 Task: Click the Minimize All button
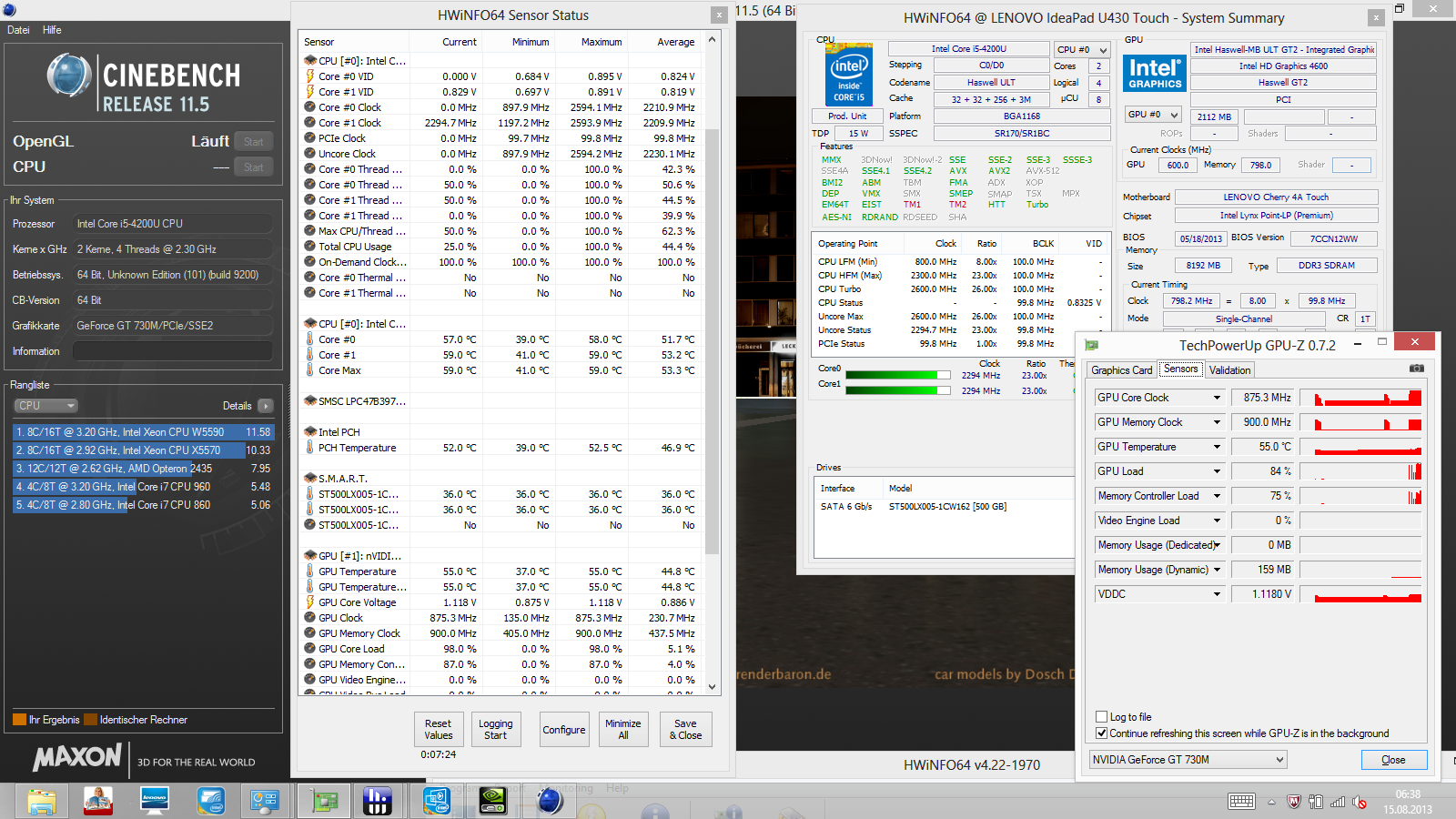[x=623, y=730]
